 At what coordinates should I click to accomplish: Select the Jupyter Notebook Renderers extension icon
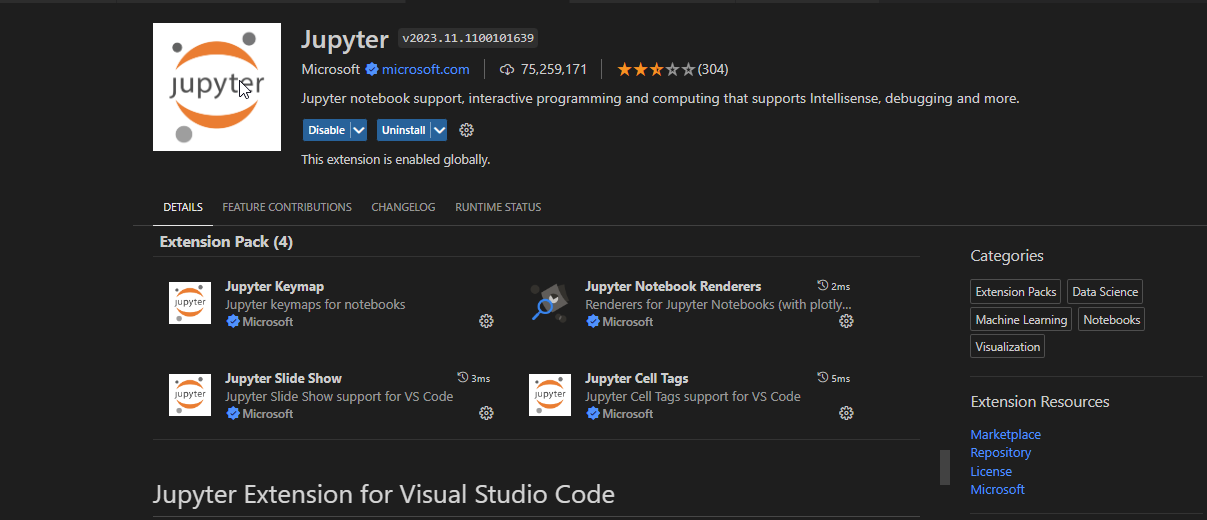click(549, 303)
